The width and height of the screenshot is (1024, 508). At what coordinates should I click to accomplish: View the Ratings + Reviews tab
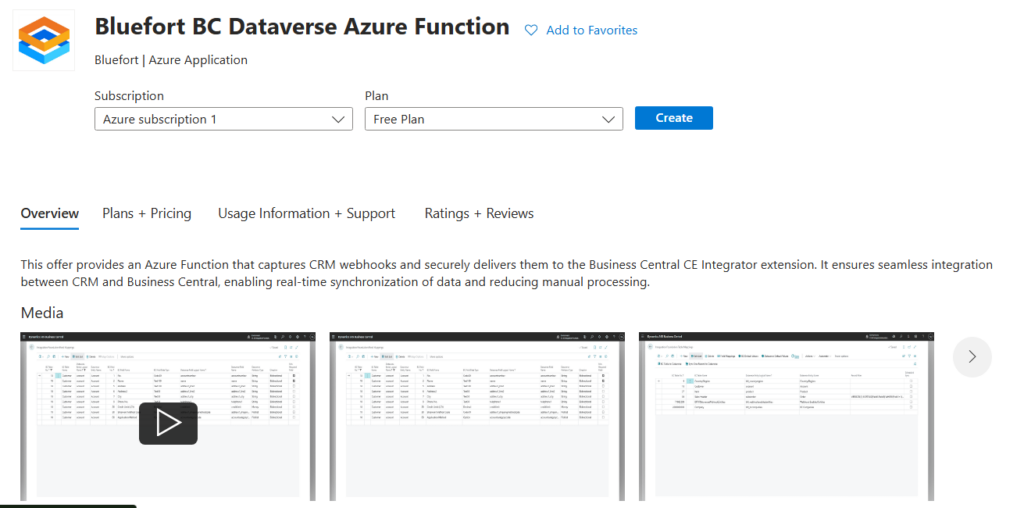[479, 213]
